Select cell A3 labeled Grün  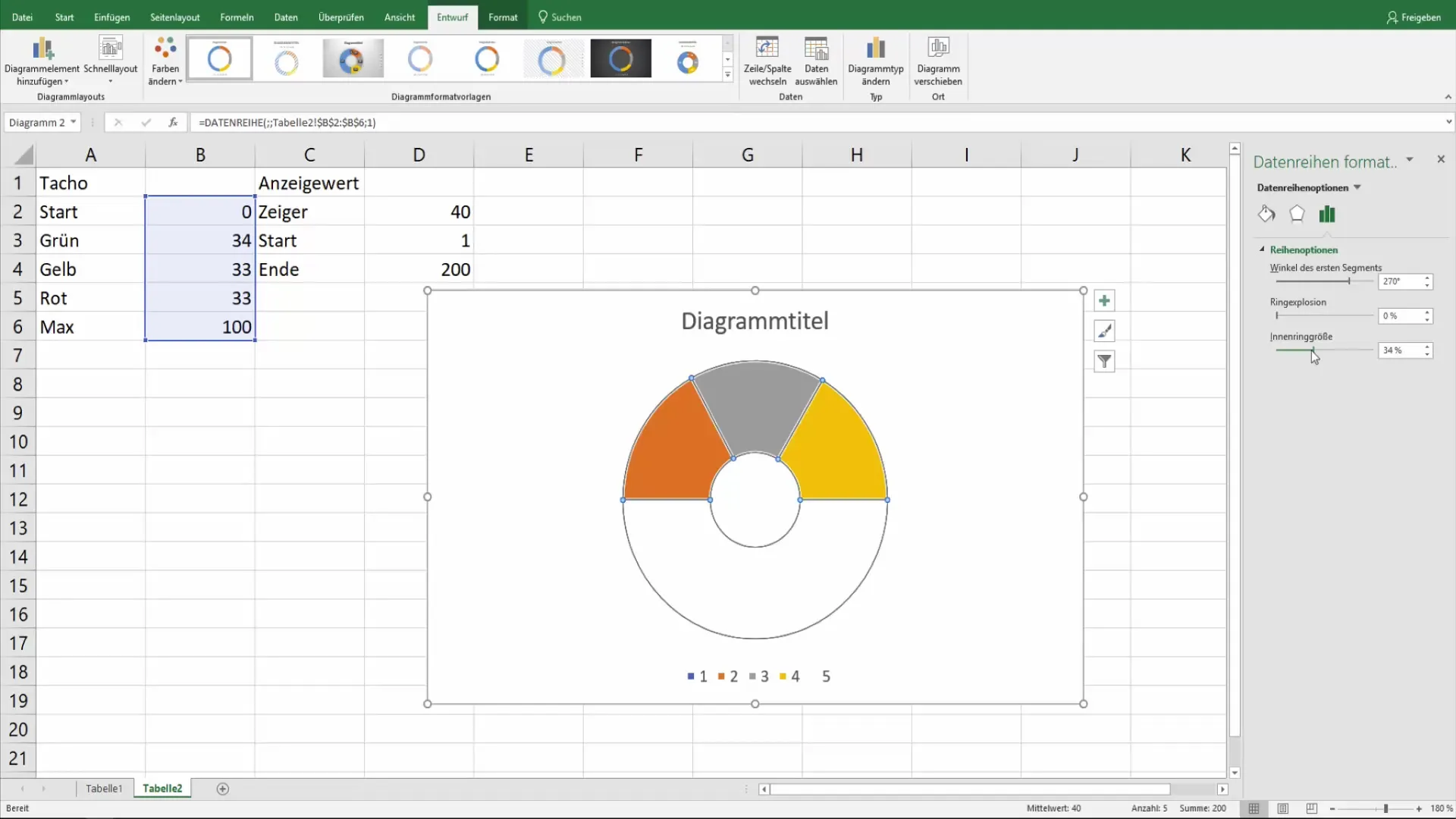point(90,240)
